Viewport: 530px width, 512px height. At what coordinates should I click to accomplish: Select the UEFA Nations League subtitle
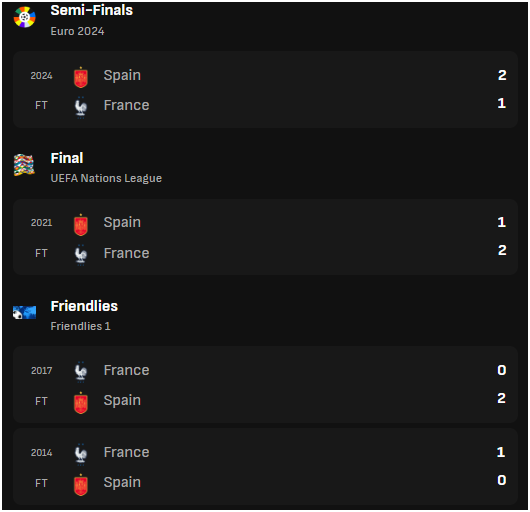point(106,178)
